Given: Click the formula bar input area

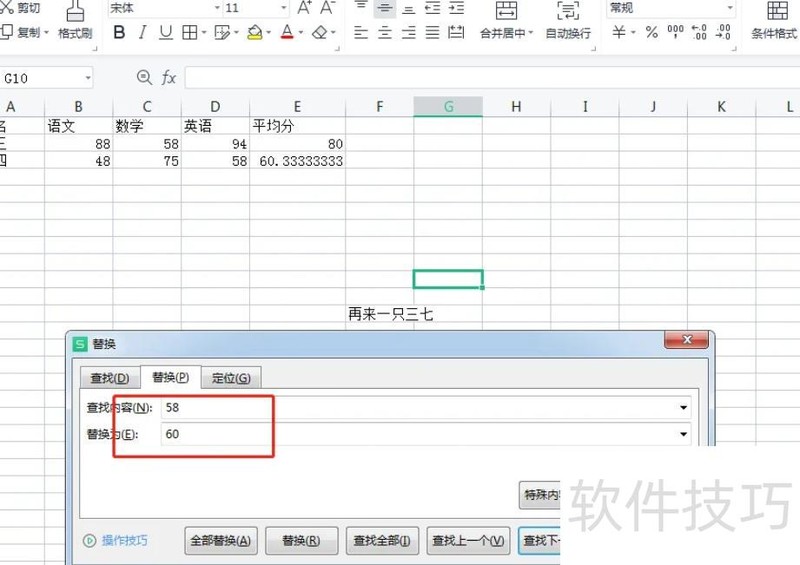Looking at the screenshot, I should click(492, 78).
